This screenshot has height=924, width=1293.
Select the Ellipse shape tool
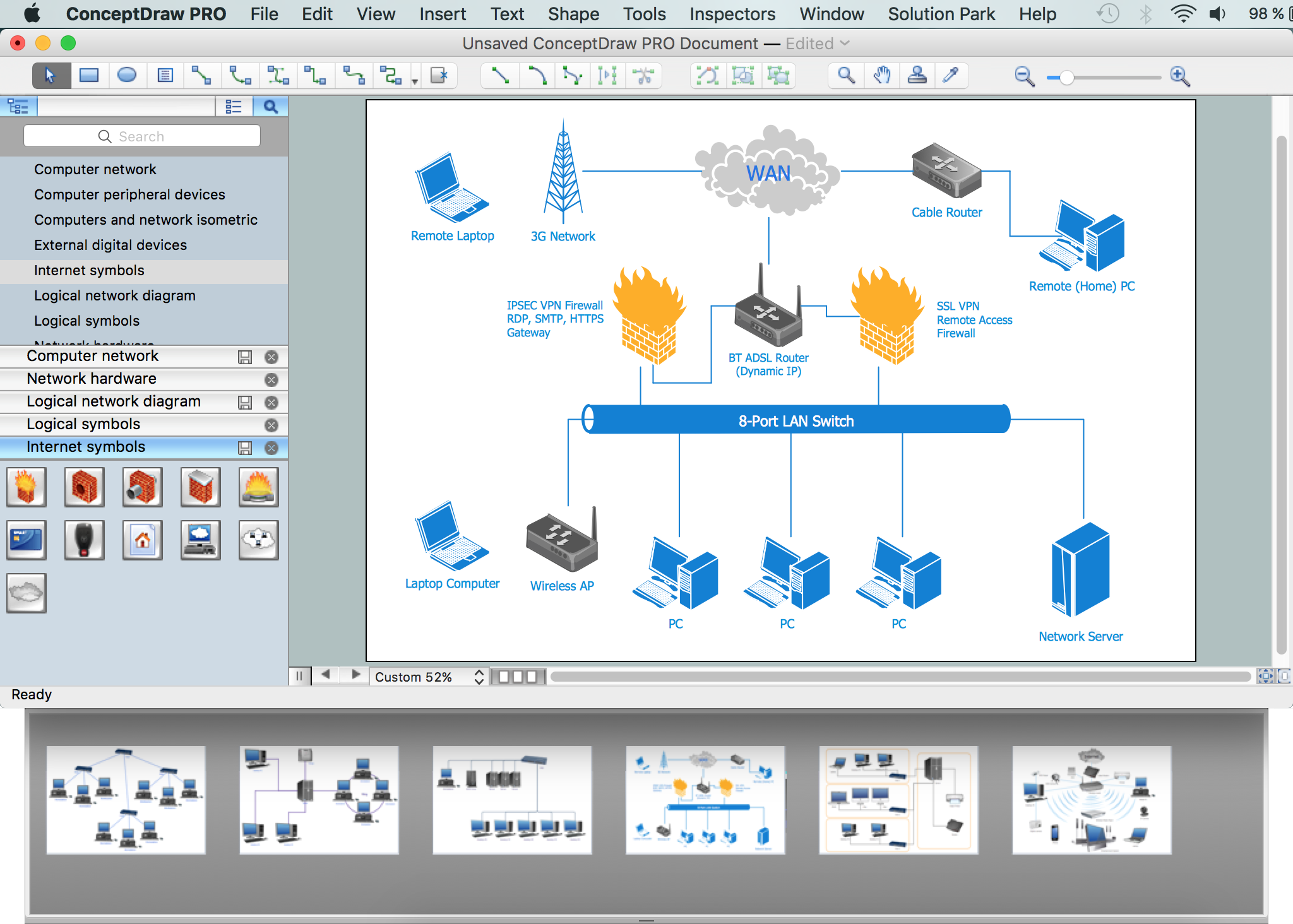(x=127, y=76)
